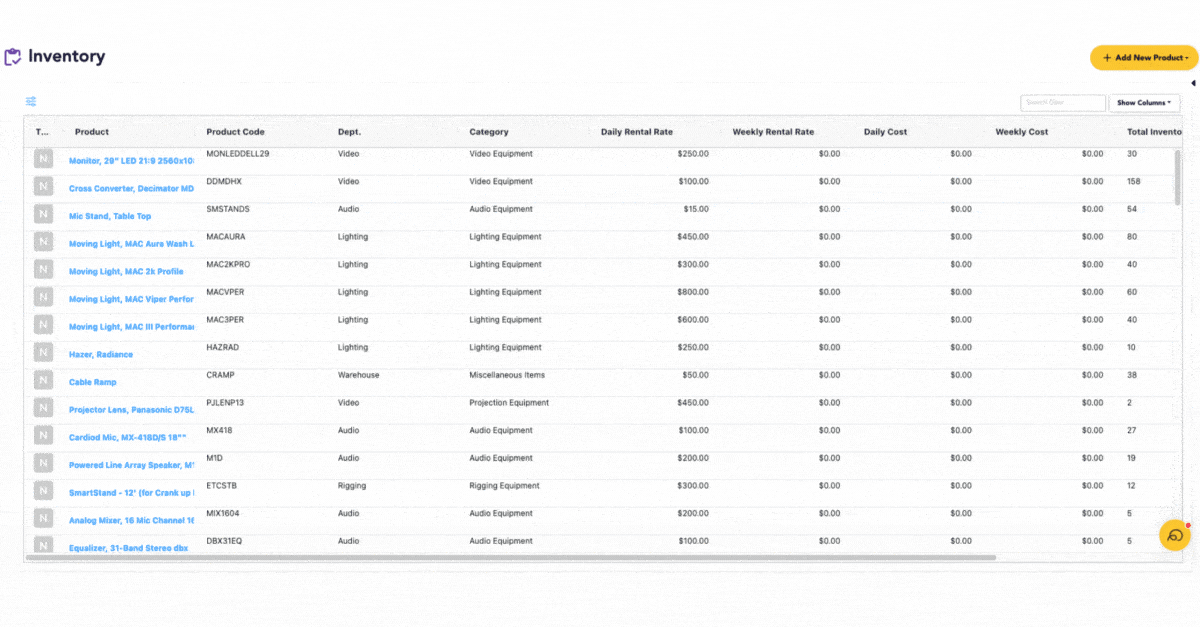1200x627 pixels.
Task: Collapse the side panel using the black arrow
Action: (1194, 83)
